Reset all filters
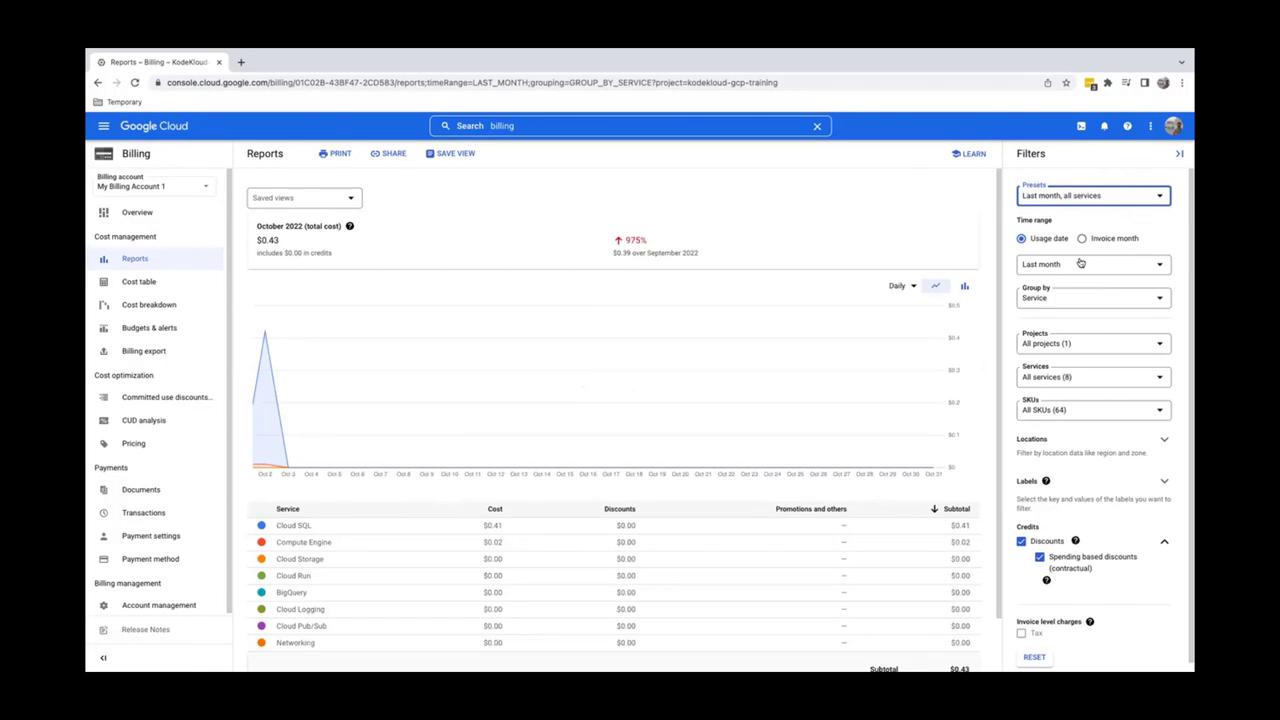The height and width of the screenshot is (720, 1280). point(1034,658)
